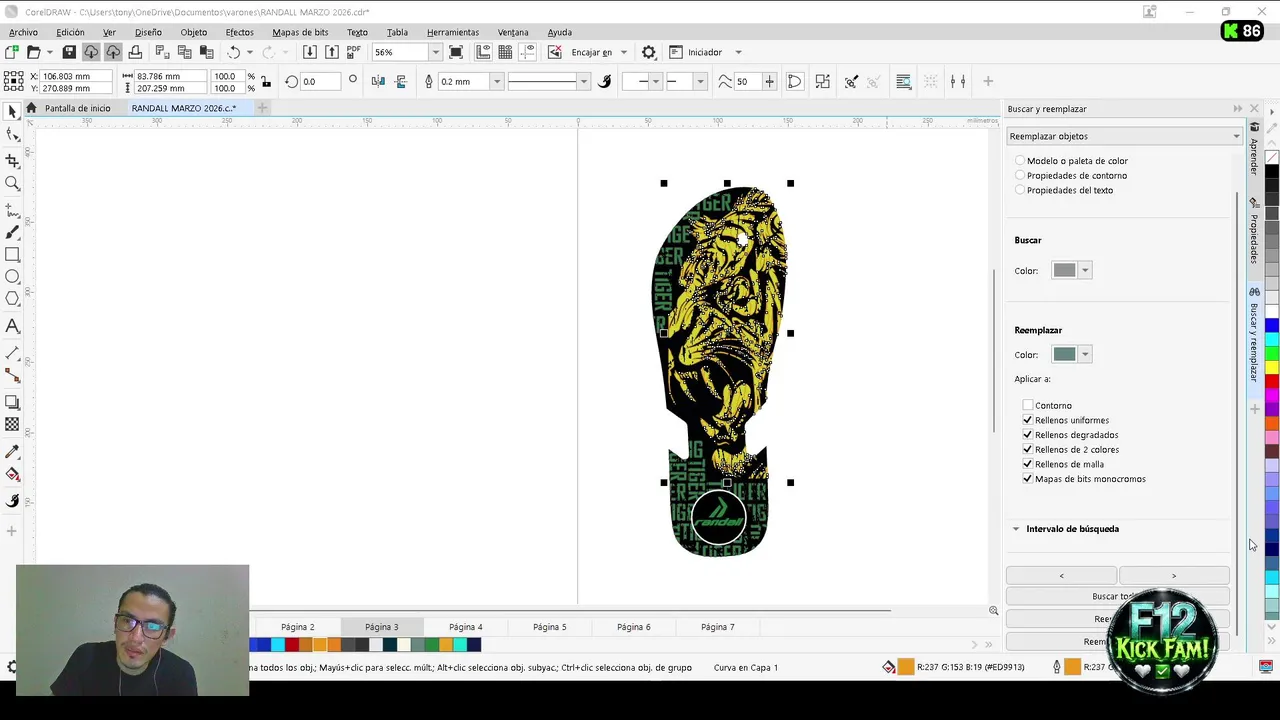Open the Reemplazar color picker dropdown

tap(1085, 355)
